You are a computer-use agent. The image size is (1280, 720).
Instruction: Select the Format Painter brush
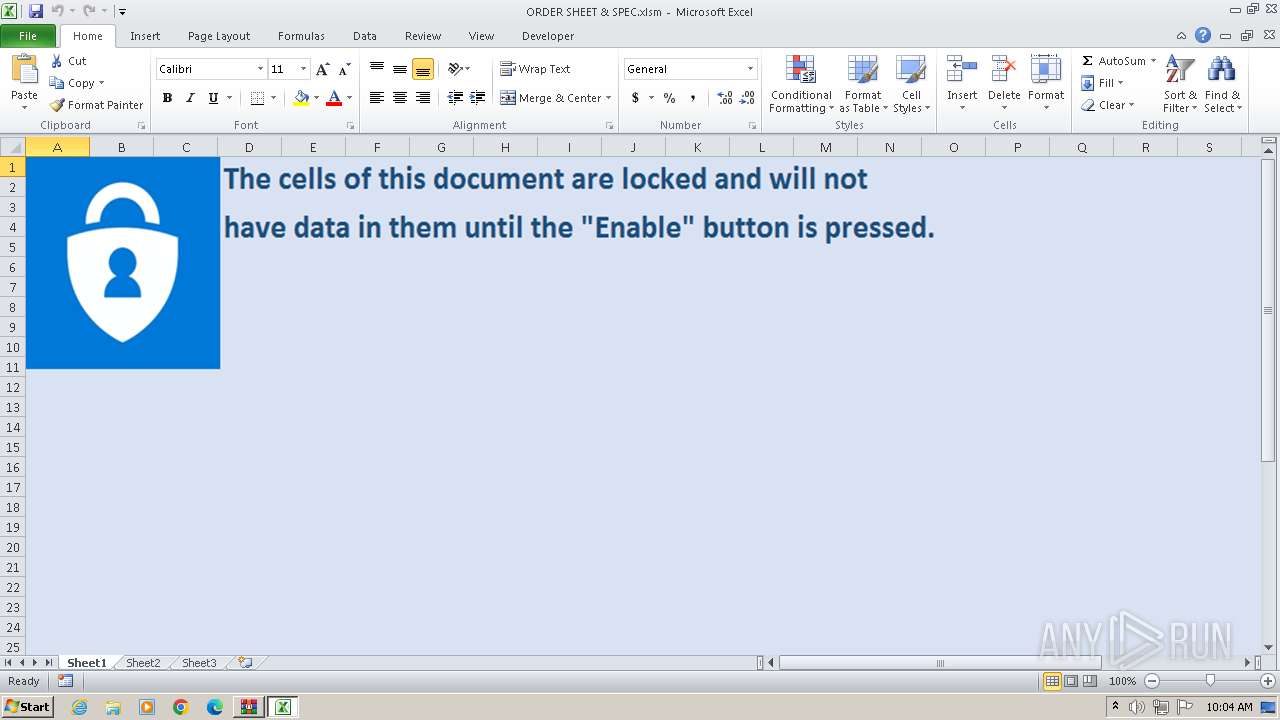coord(96,105)
